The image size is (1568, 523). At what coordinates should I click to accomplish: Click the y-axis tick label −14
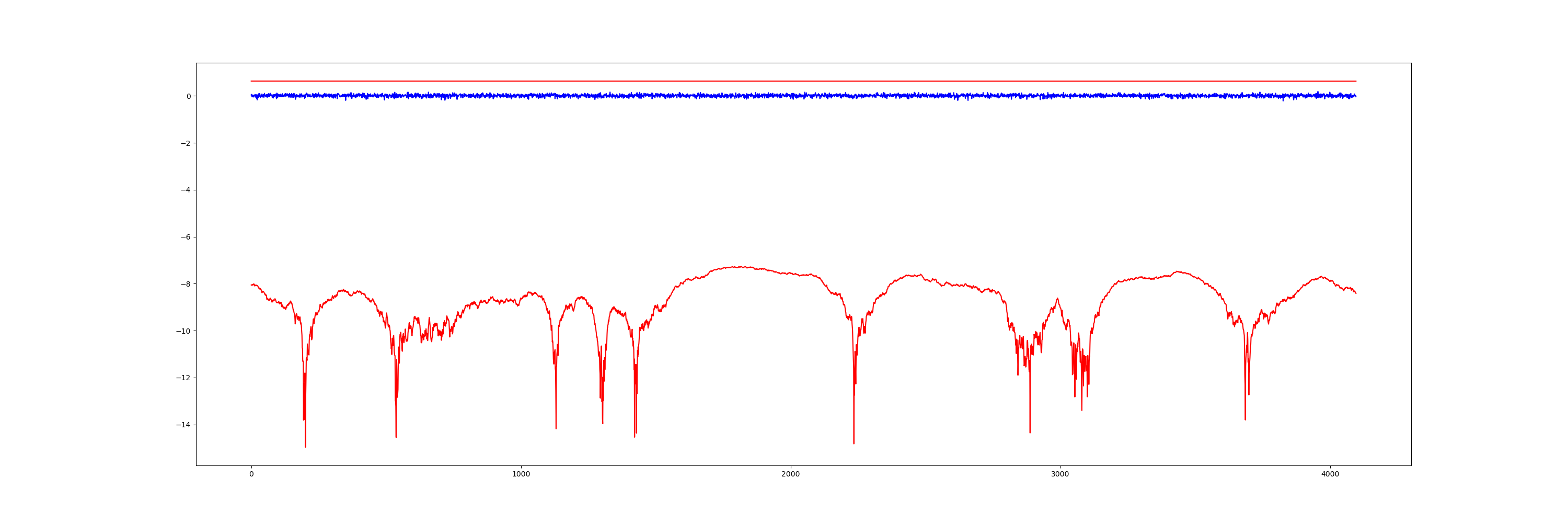pyautogui.click(x=183, y=425)
